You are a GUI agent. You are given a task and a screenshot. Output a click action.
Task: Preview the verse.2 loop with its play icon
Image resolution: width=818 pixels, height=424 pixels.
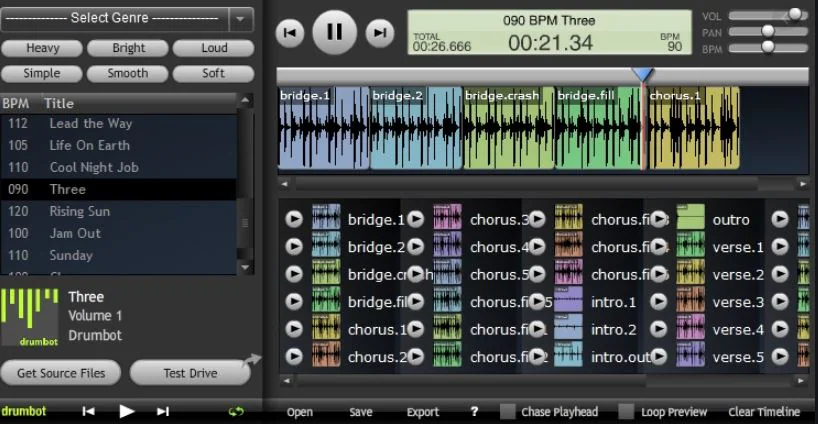pyautogui.click(x=659, y=274)
